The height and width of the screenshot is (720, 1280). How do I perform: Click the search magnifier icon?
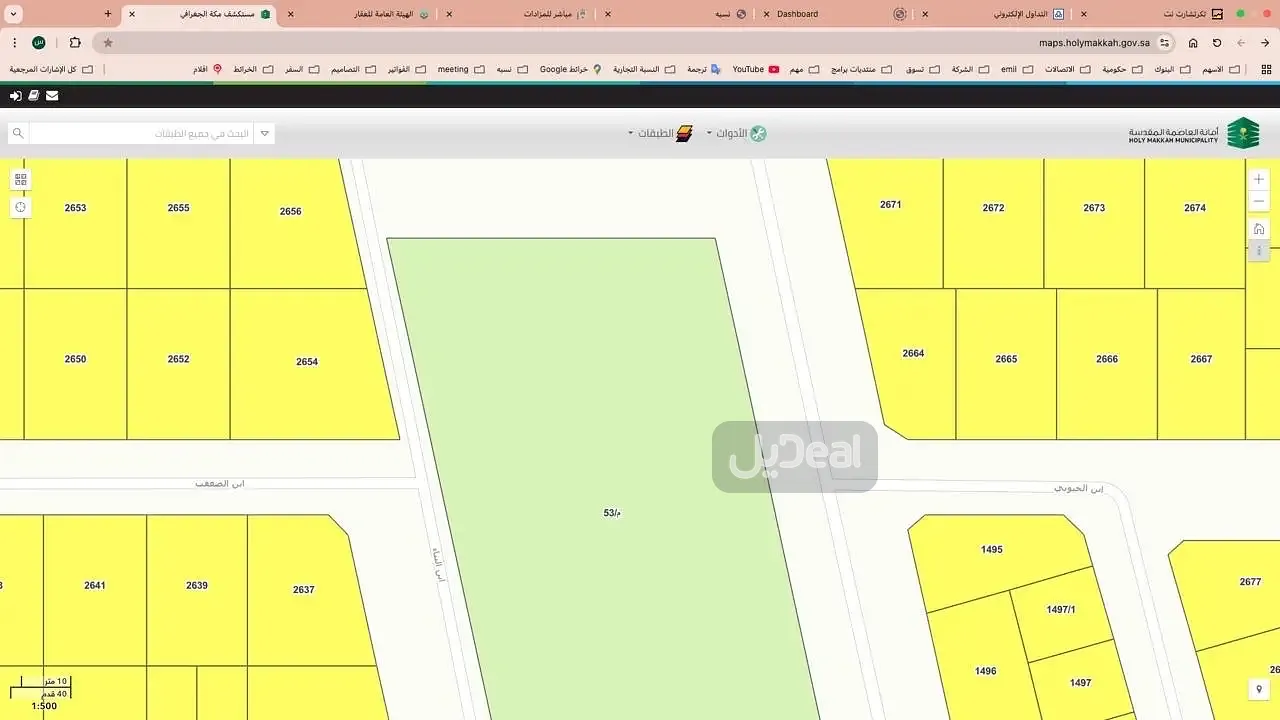(17, 133)
